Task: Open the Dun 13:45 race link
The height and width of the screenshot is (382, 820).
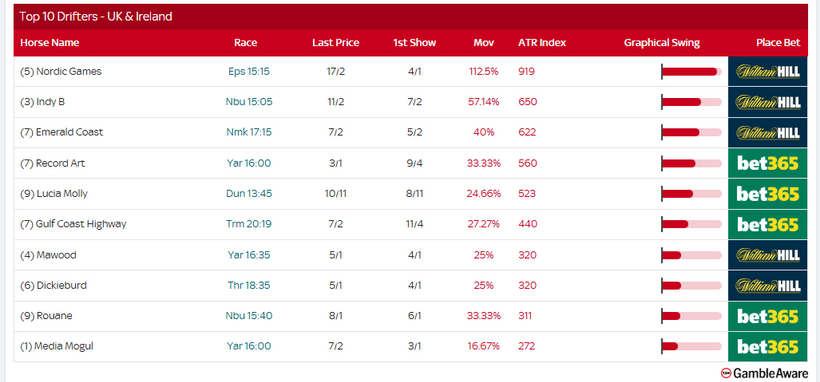Action: click(249, 194)
